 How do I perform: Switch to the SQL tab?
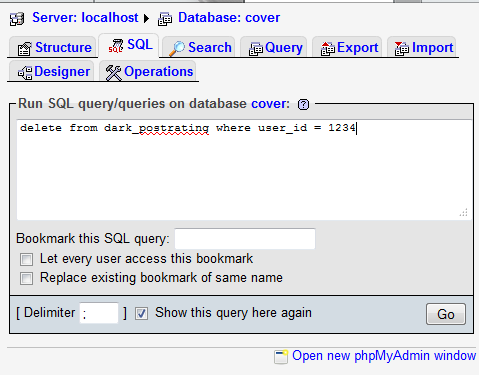click(129, 45)
